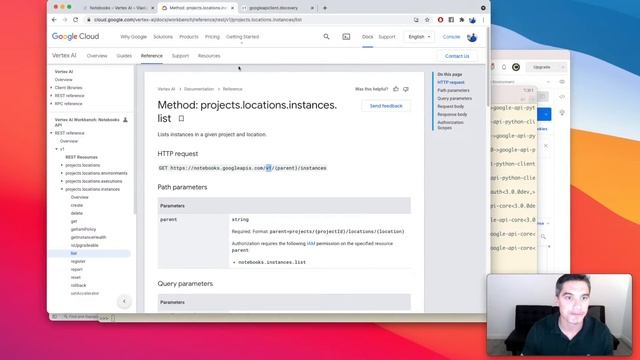Open the Products menu
Viewport: 640px width, 360px height.
pyautogui.click(x=189, y=37)
